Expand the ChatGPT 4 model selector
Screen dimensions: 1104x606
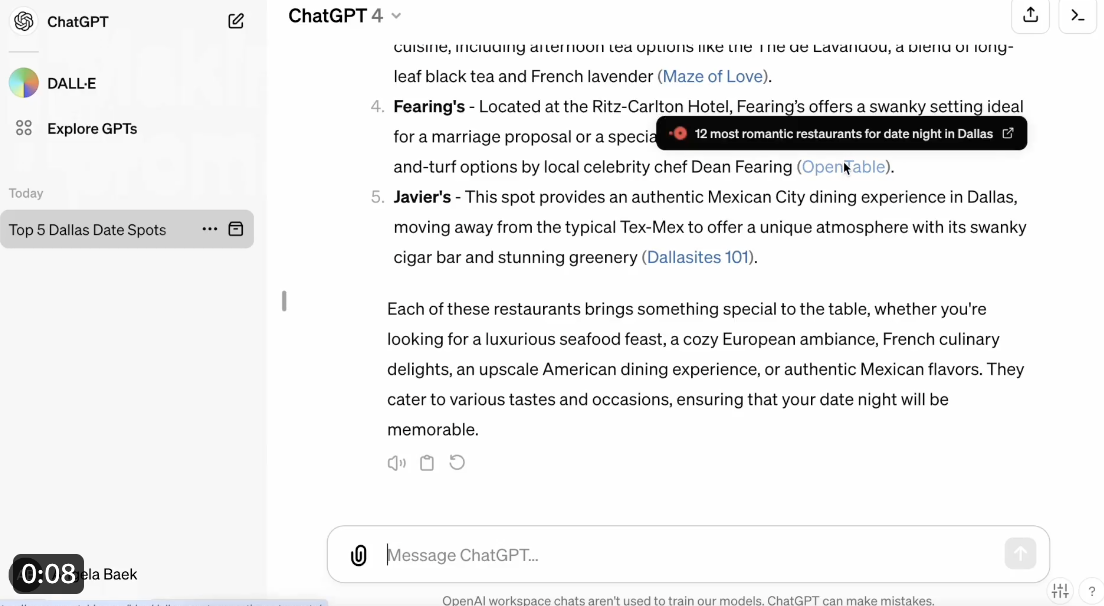344,15
